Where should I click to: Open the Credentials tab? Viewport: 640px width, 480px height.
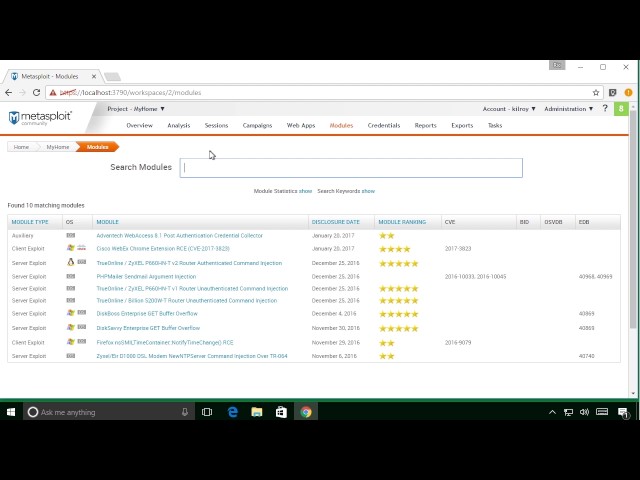point(384,125)
